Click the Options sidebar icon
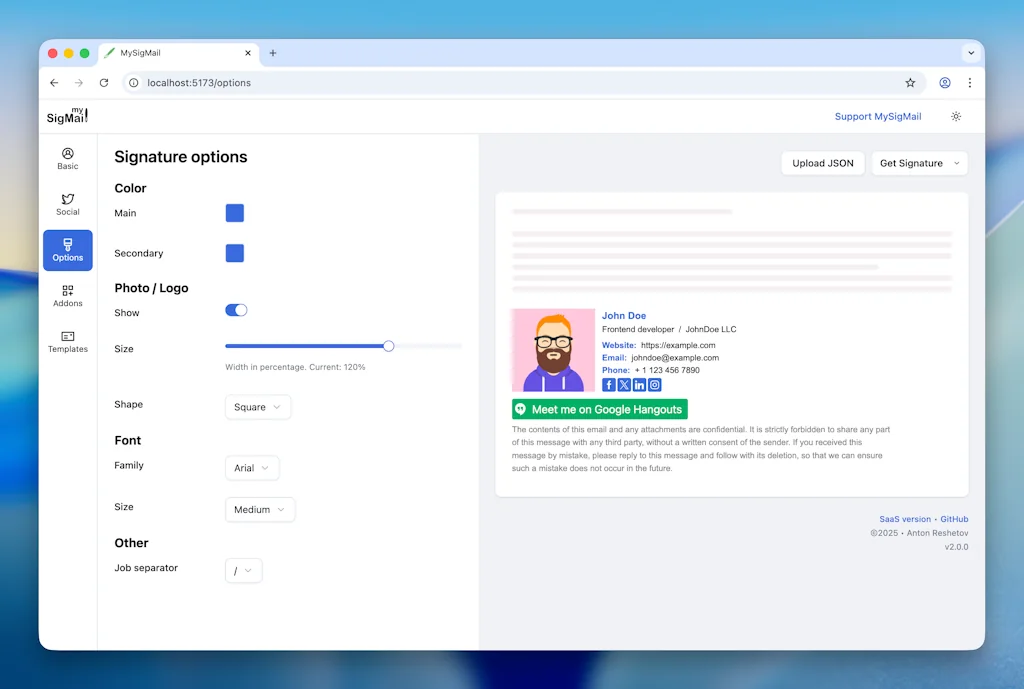This screenshot has width=1024, height=689. (67, 250)
